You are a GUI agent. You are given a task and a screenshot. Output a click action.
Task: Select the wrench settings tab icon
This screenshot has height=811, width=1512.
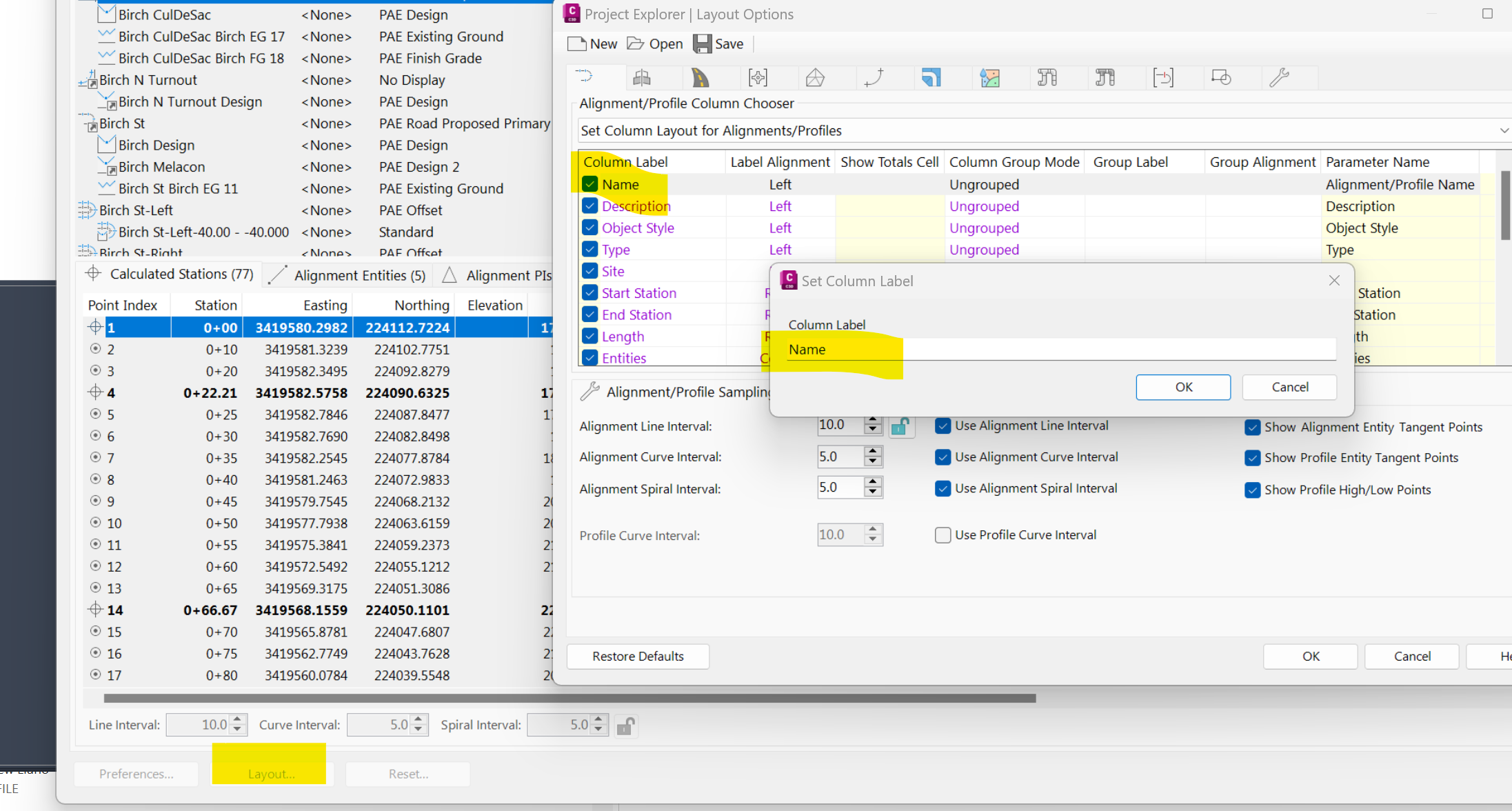(x=1280, y=77)
